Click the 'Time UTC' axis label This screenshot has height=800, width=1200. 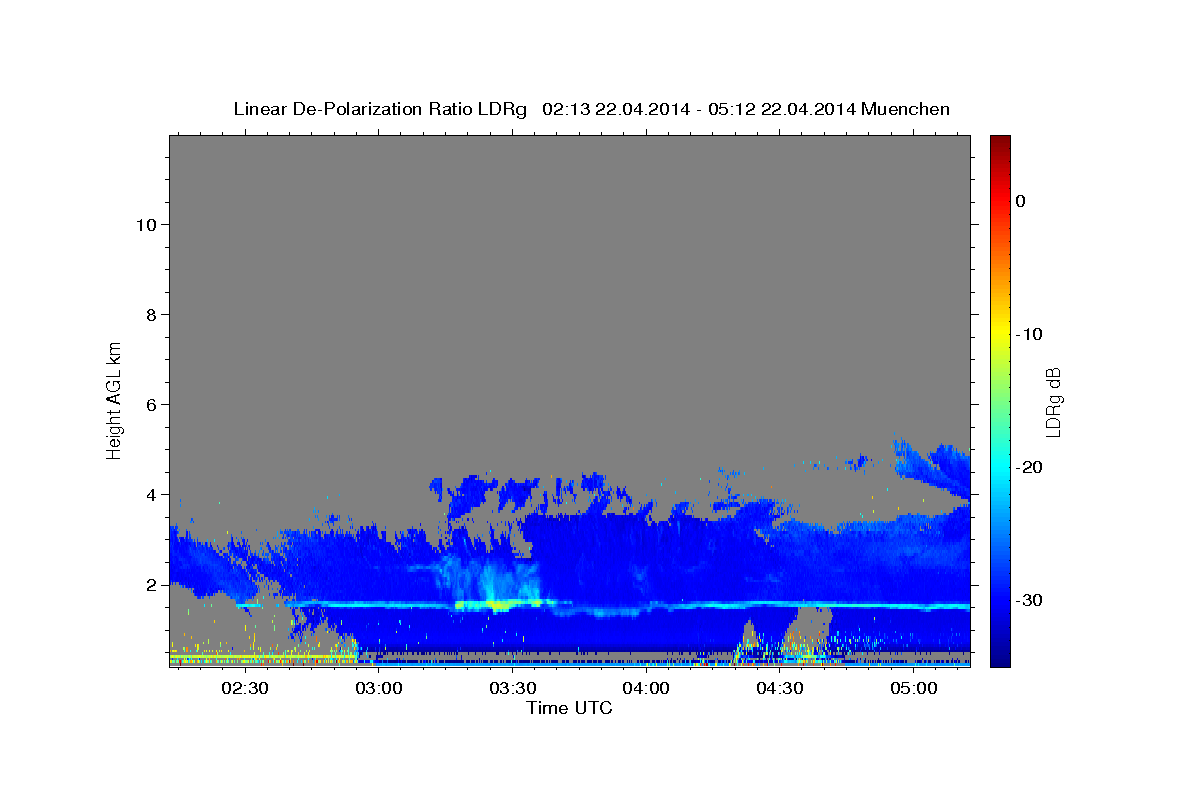click(x=569, y=708)
